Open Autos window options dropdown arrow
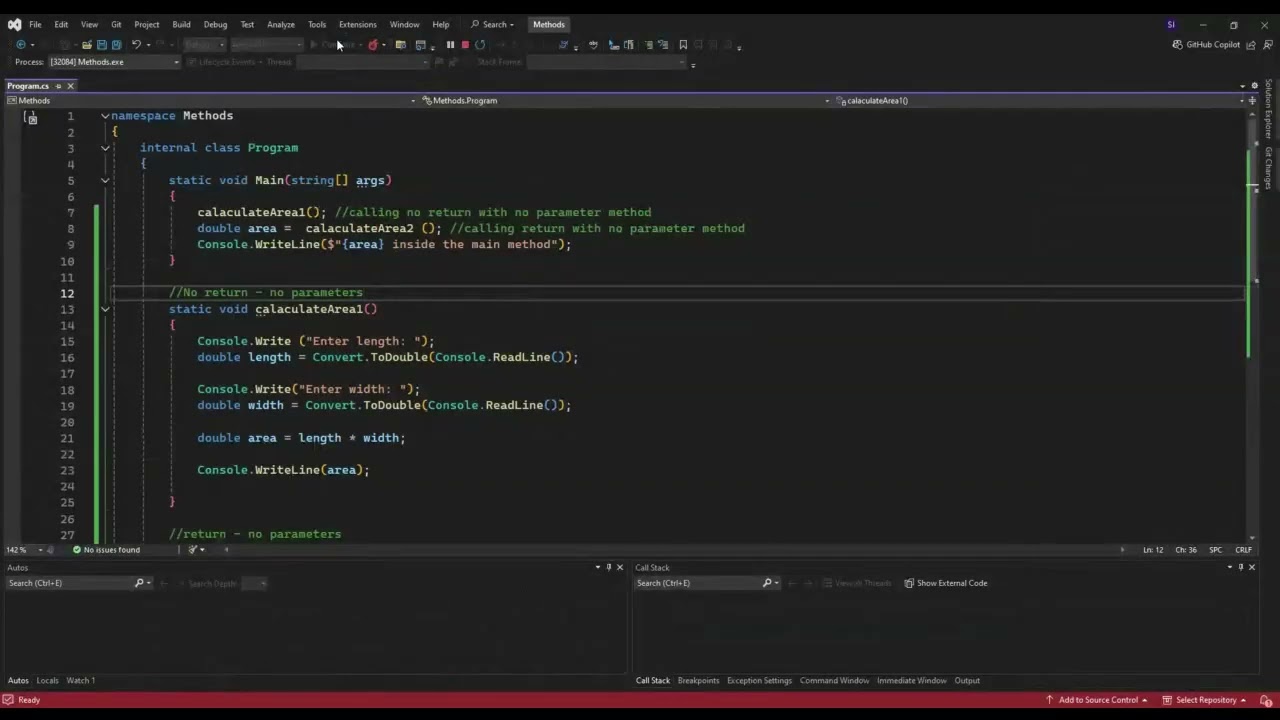 (597, 567)
